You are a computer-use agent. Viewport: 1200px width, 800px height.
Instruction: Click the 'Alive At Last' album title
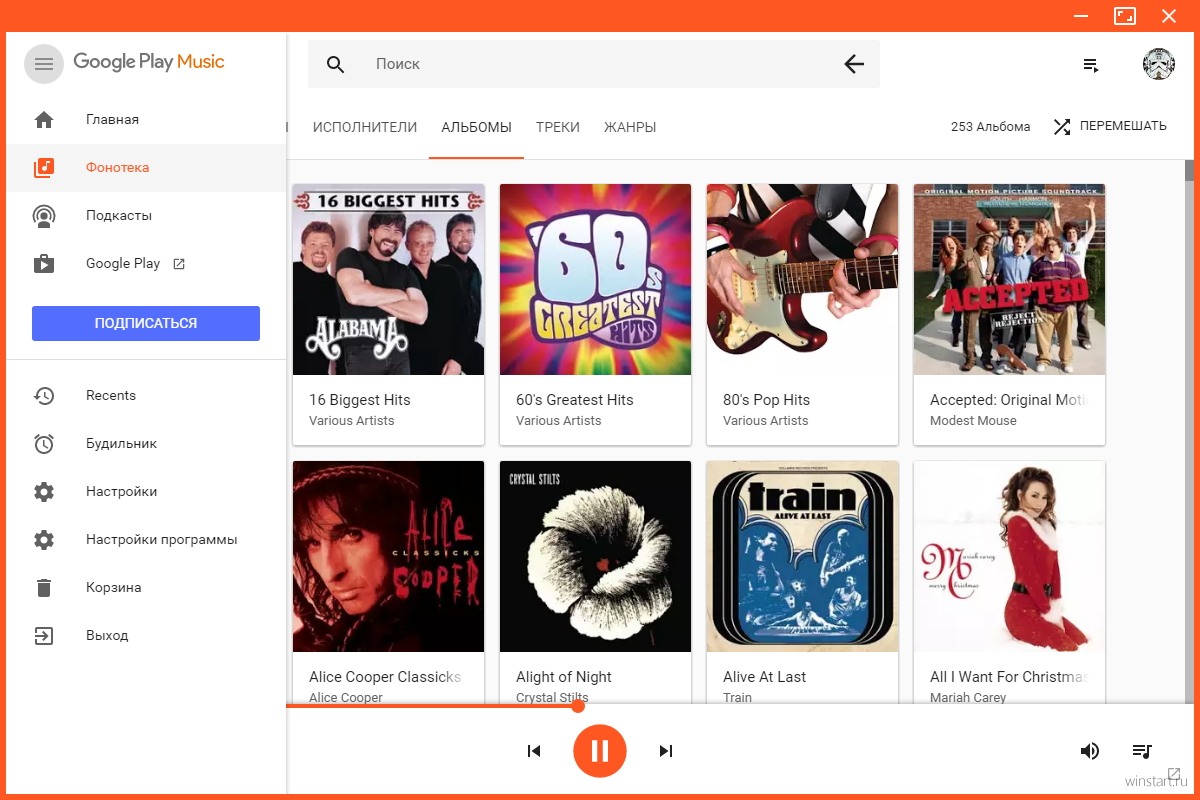click(765, 677)
